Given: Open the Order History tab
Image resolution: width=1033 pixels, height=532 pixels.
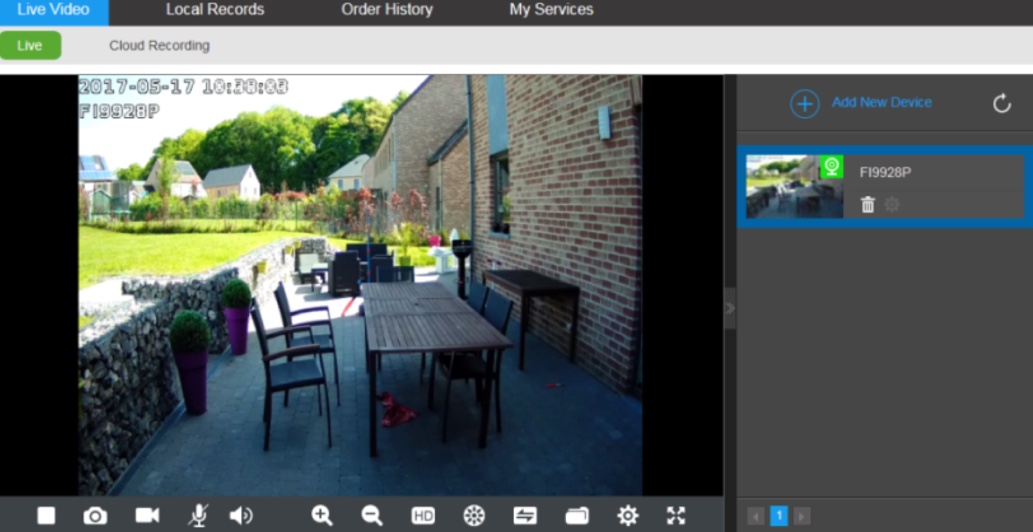Looking at the screenshot, I should [387, 10].
